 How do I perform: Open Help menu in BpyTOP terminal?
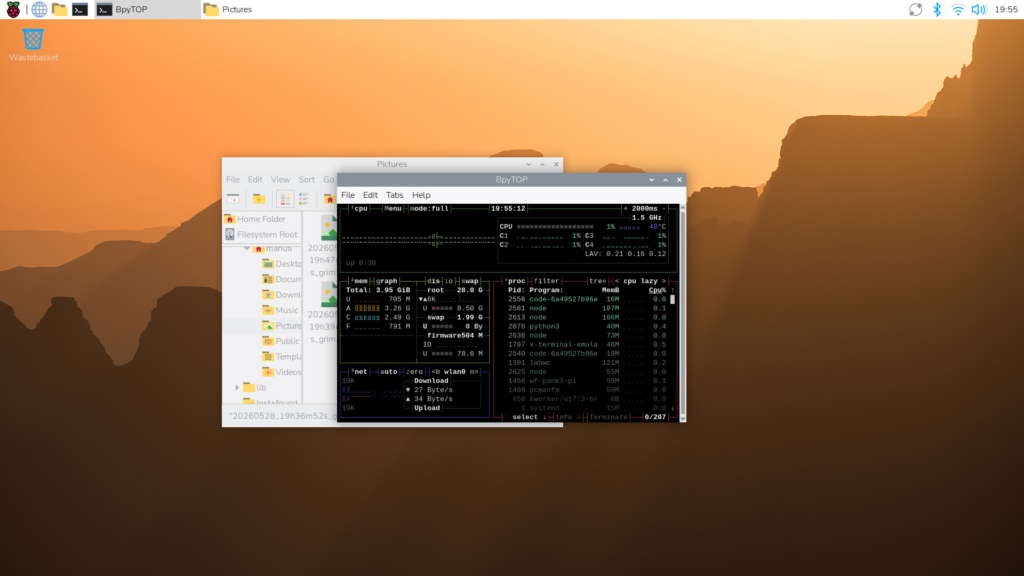click(x=421, y=195)
